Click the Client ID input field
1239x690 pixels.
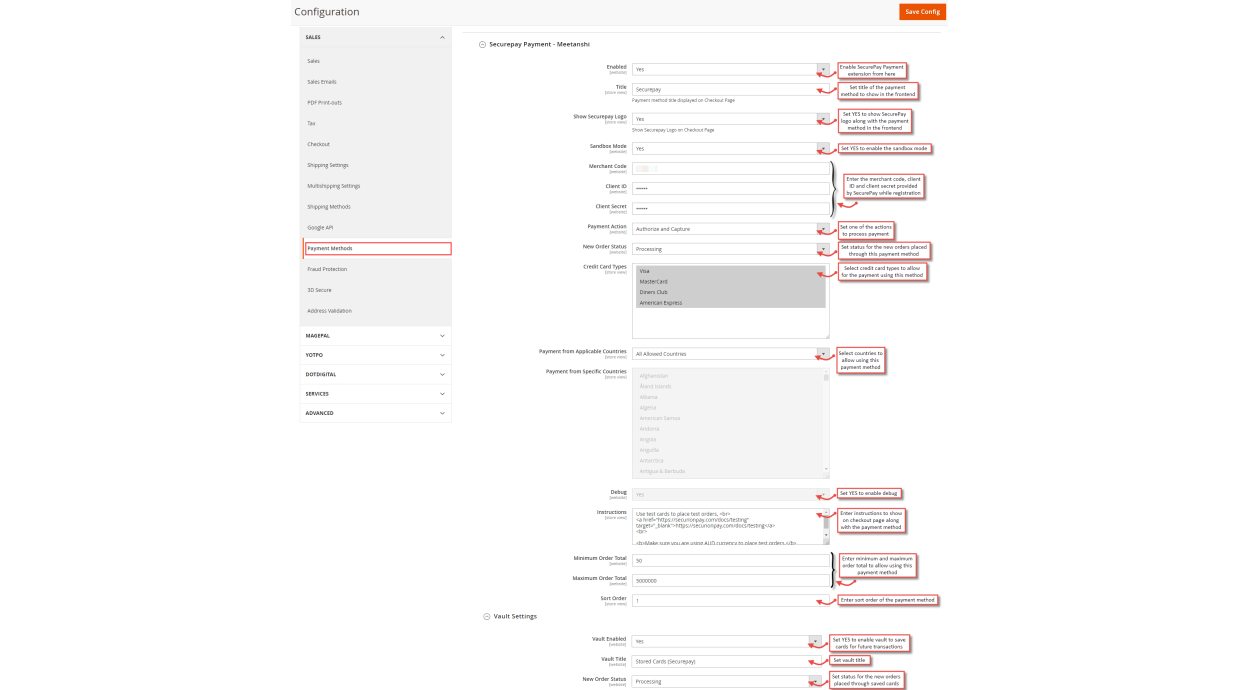[731, 188]
